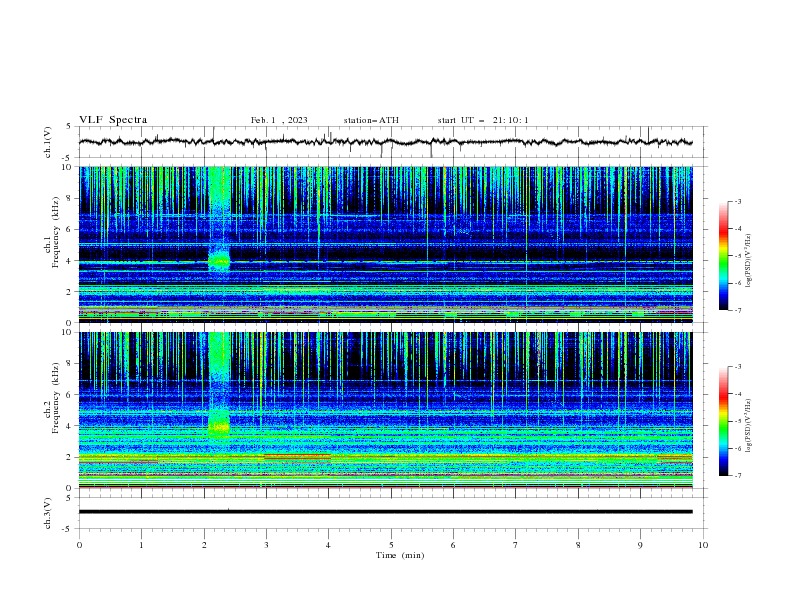Viewport: 792px width, 612px height.
Task: Click time axis tick label "4"
Action: (x=329, y=545)
